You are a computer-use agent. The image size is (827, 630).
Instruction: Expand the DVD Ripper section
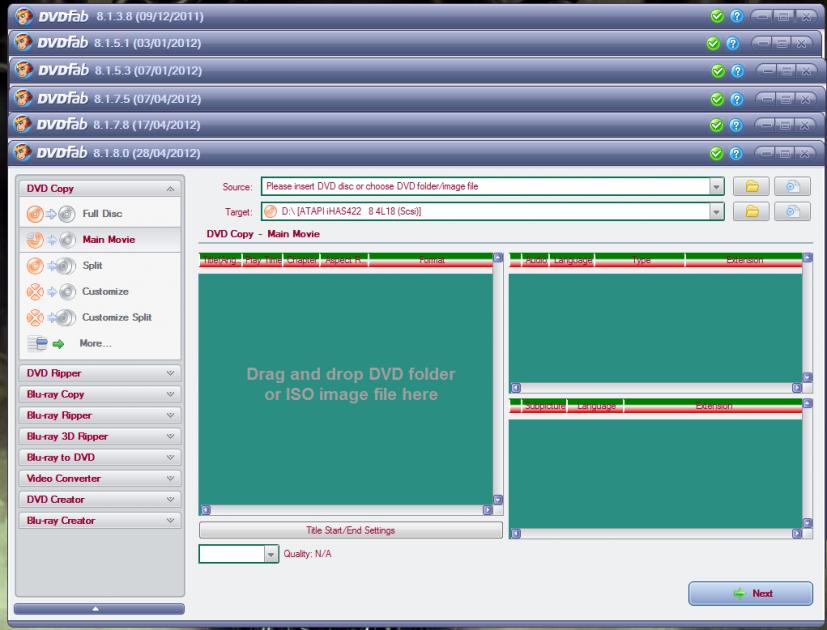point(100,373)
